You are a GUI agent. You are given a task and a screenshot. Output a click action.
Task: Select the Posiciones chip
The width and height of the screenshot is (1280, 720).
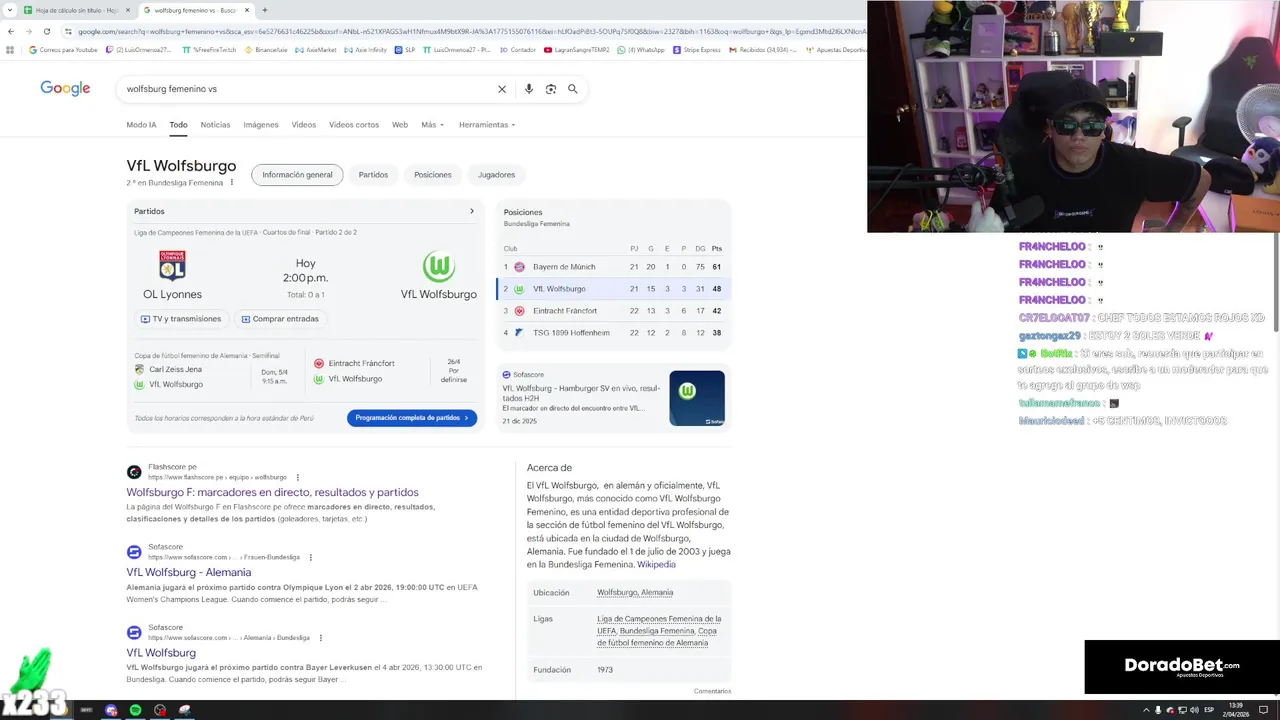coord(433,175)
